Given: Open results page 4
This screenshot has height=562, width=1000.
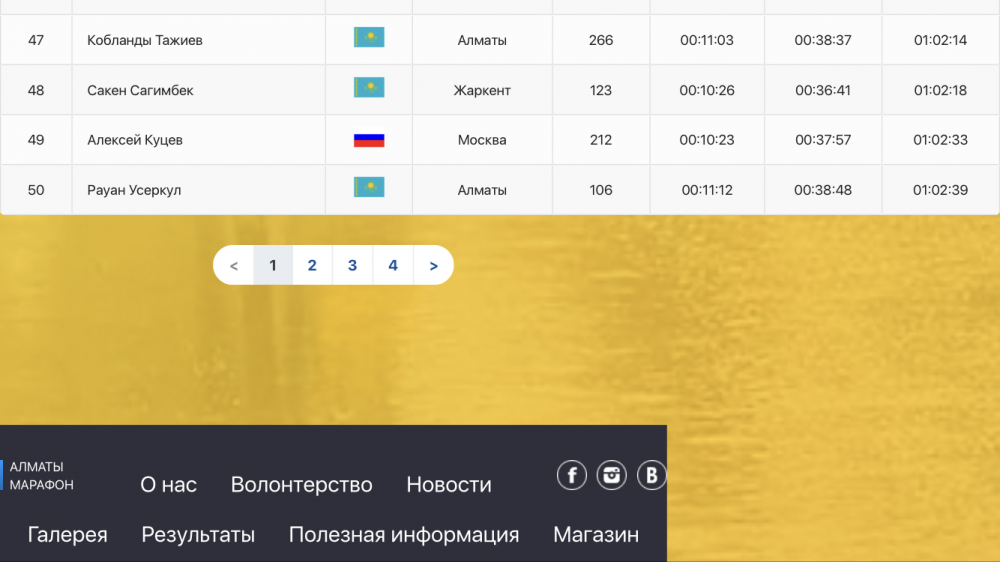Looking at the screenshot, I should (x=393, y=265).
